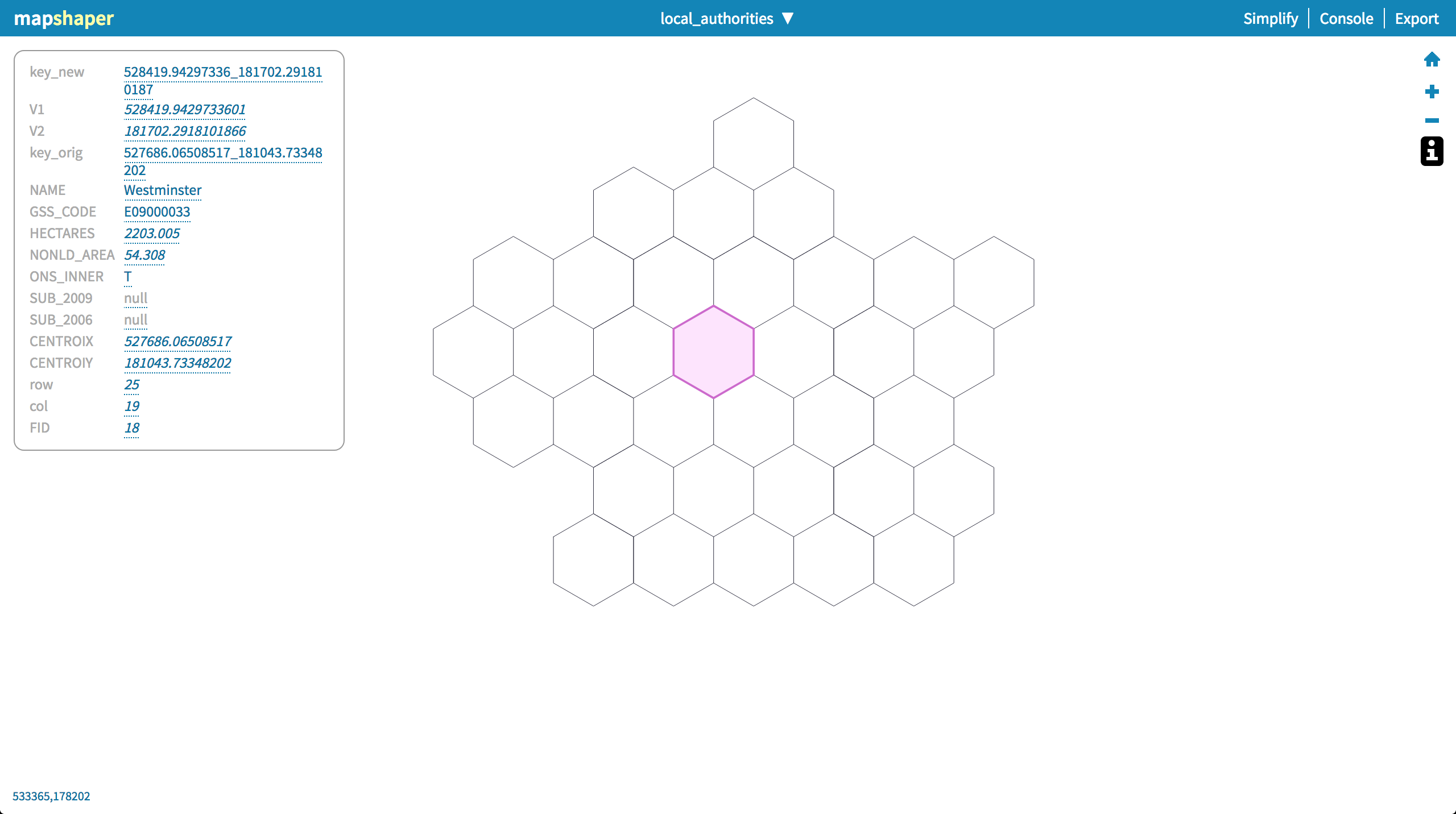Viewport: 1456px width, 814px height.
Task: Edit the ONS_INNER value T
Action: [127, 276]
